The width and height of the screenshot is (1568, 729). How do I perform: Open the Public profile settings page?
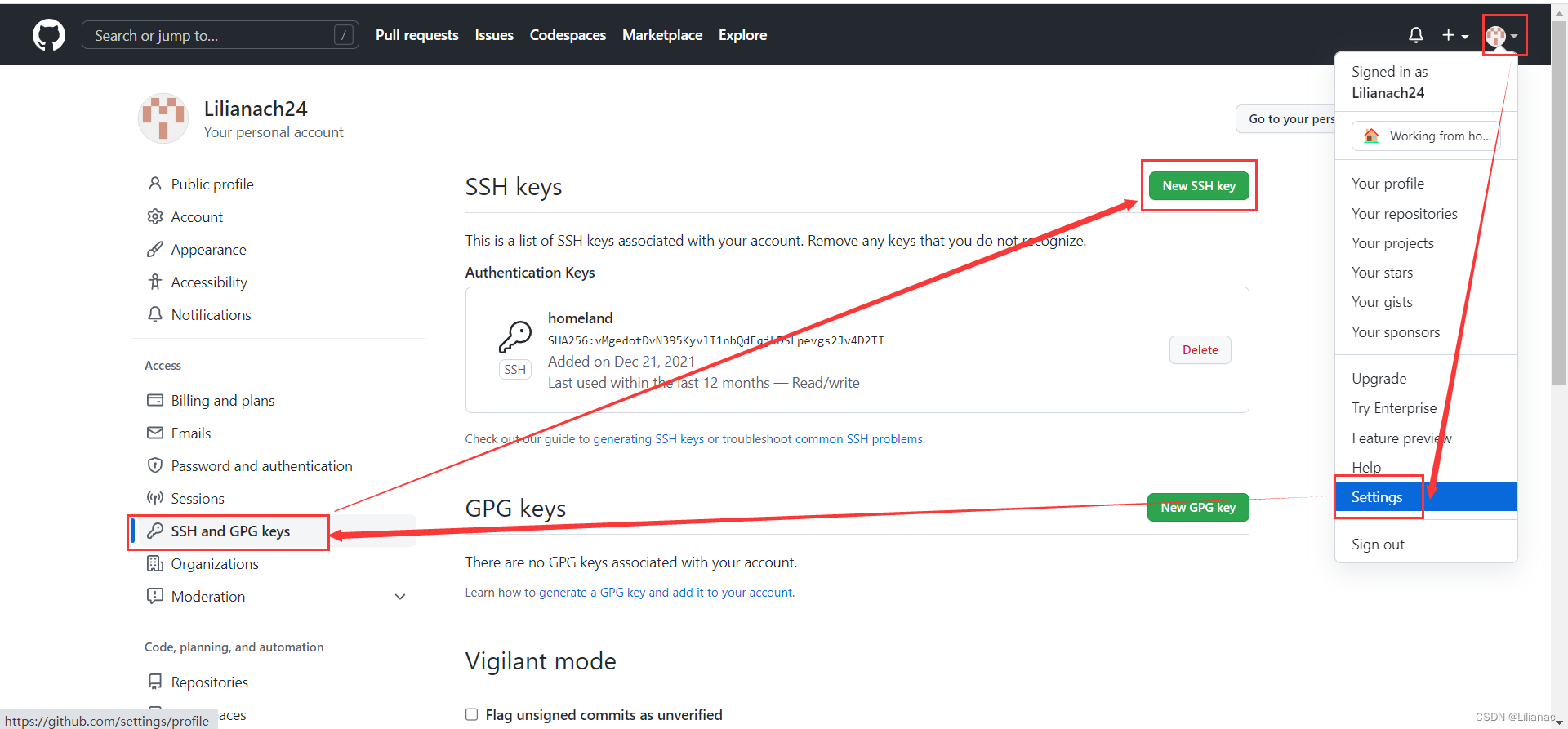pyautogui.click(x=212, y=184)
